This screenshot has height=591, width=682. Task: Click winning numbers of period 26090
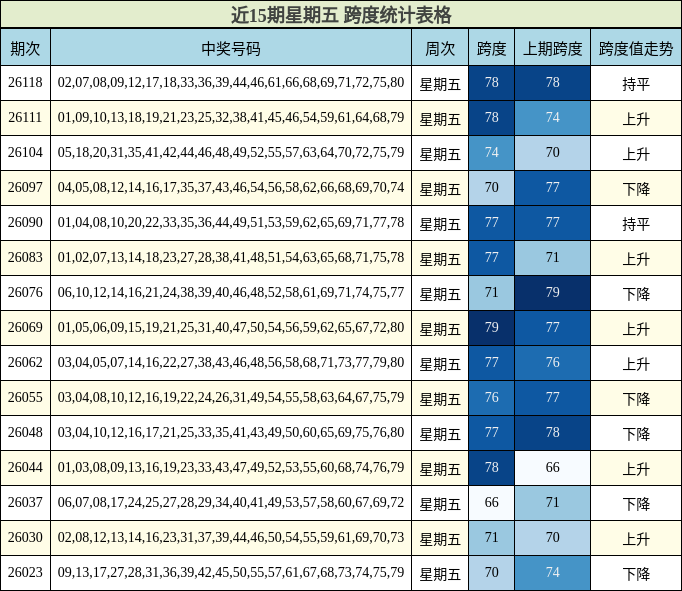(231, 222)
